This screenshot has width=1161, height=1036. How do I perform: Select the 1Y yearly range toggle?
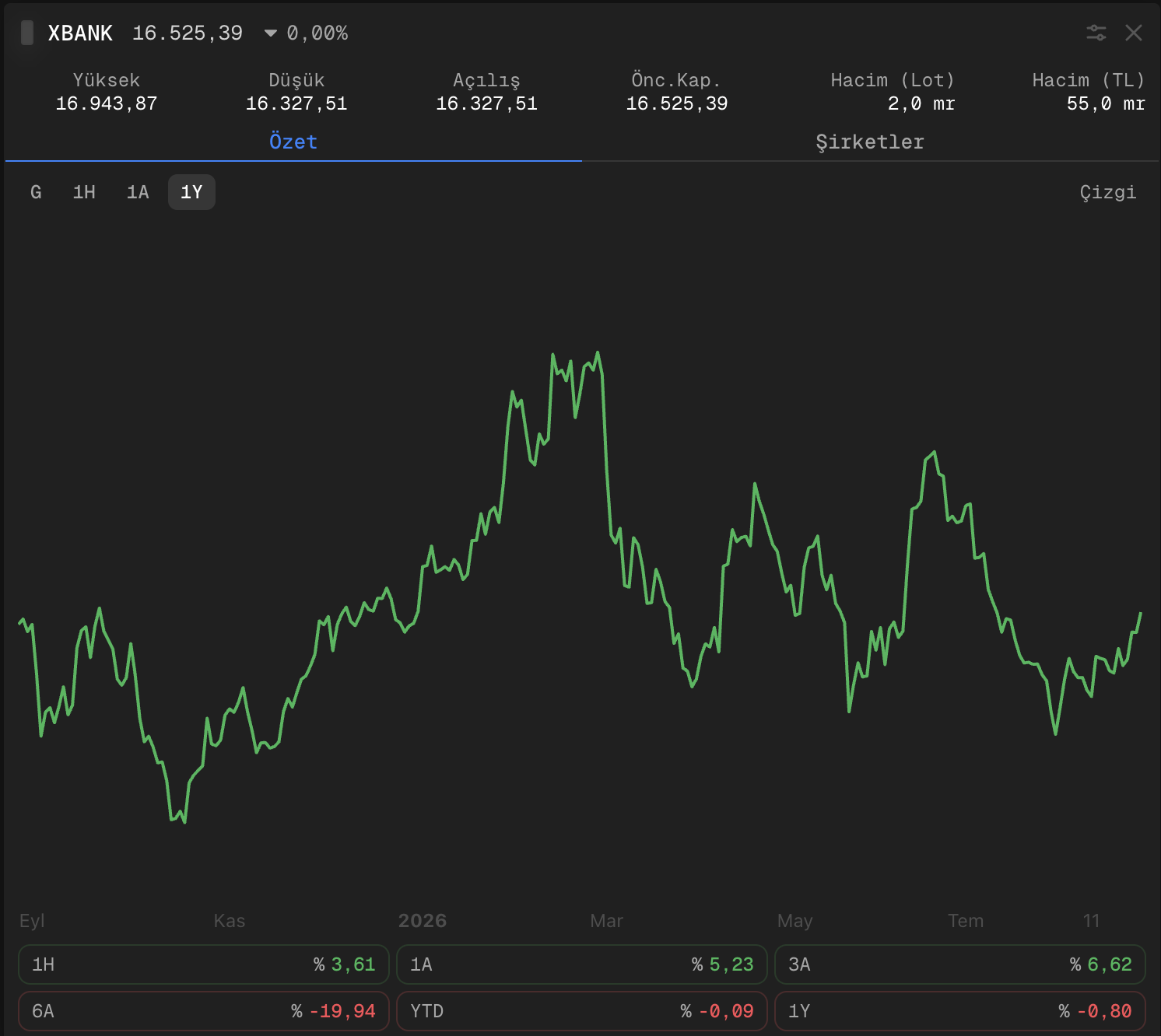pos(191,192)
